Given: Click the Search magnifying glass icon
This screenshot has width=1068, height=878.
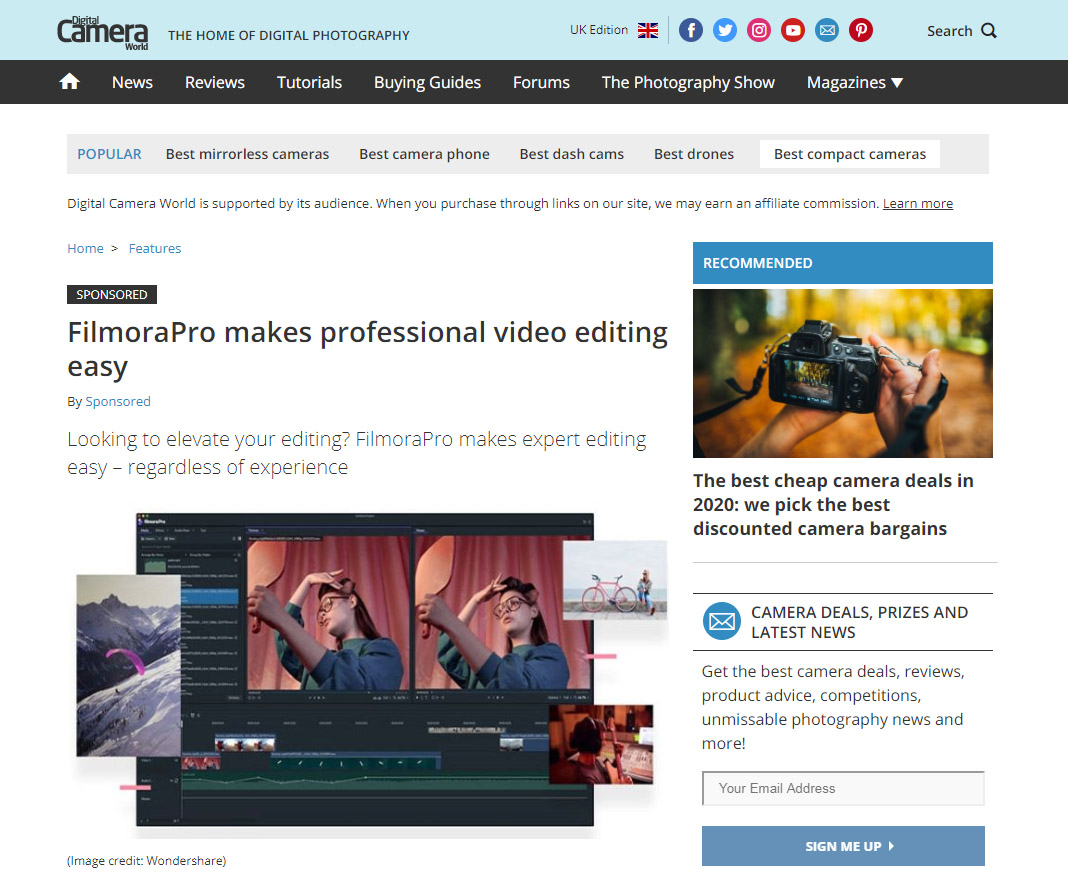Looking at the screenshot, I should 989,31.
